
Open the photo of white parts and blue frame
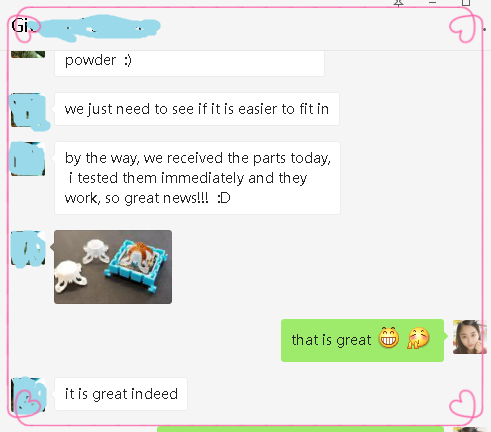[113, 267]
